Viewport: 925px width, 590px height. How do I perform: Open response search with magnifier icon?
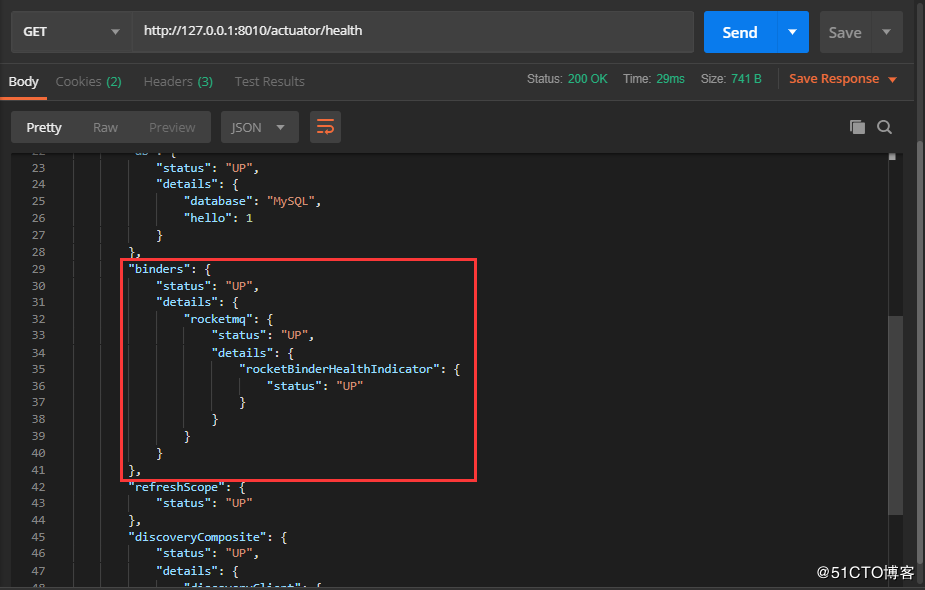pyautogui.click(x=884, y=127)
